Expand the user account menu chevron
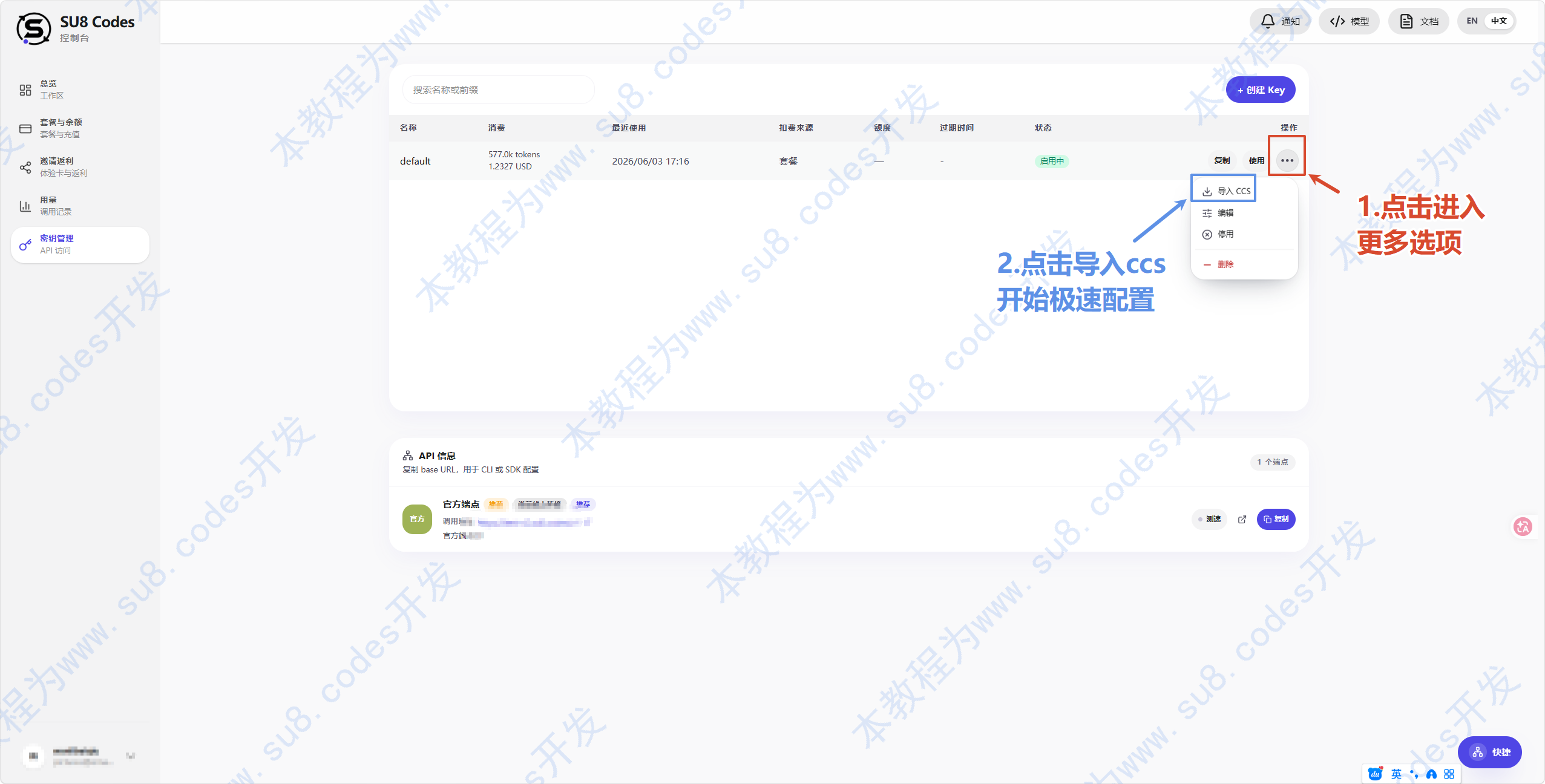 click(130, 756)
